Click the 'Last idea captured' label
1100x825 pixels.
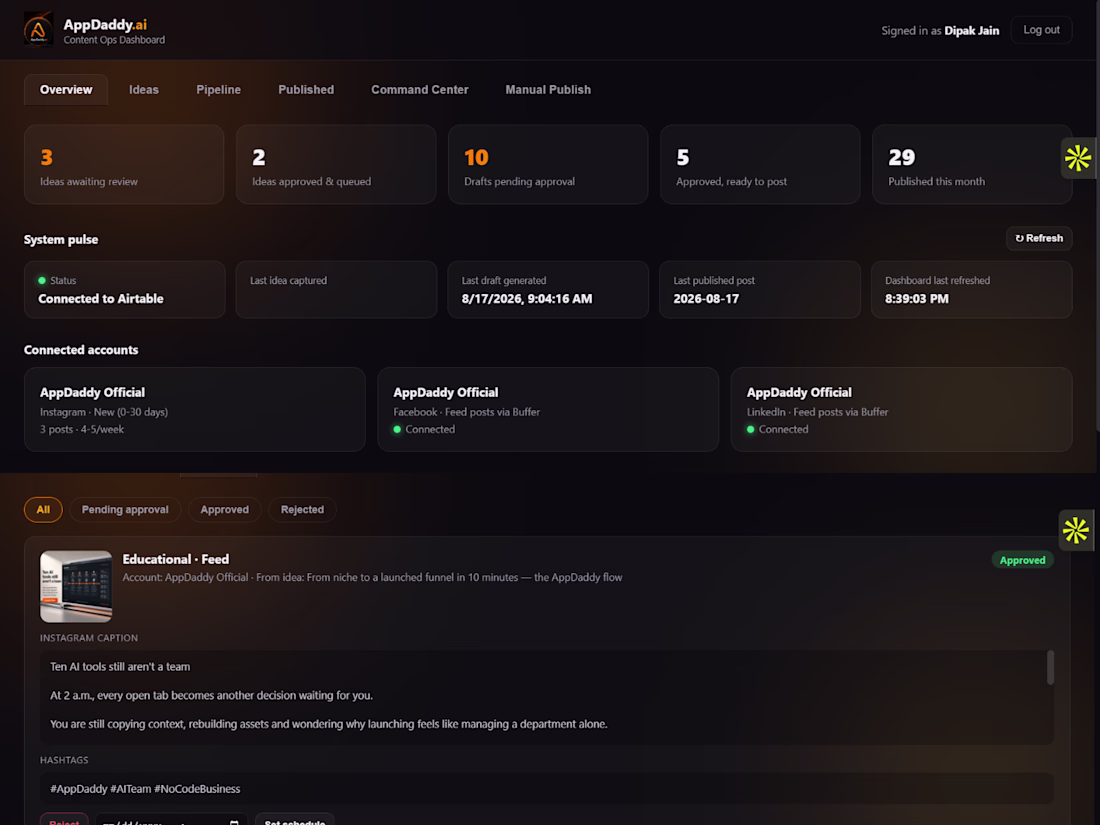pos(288,281)
